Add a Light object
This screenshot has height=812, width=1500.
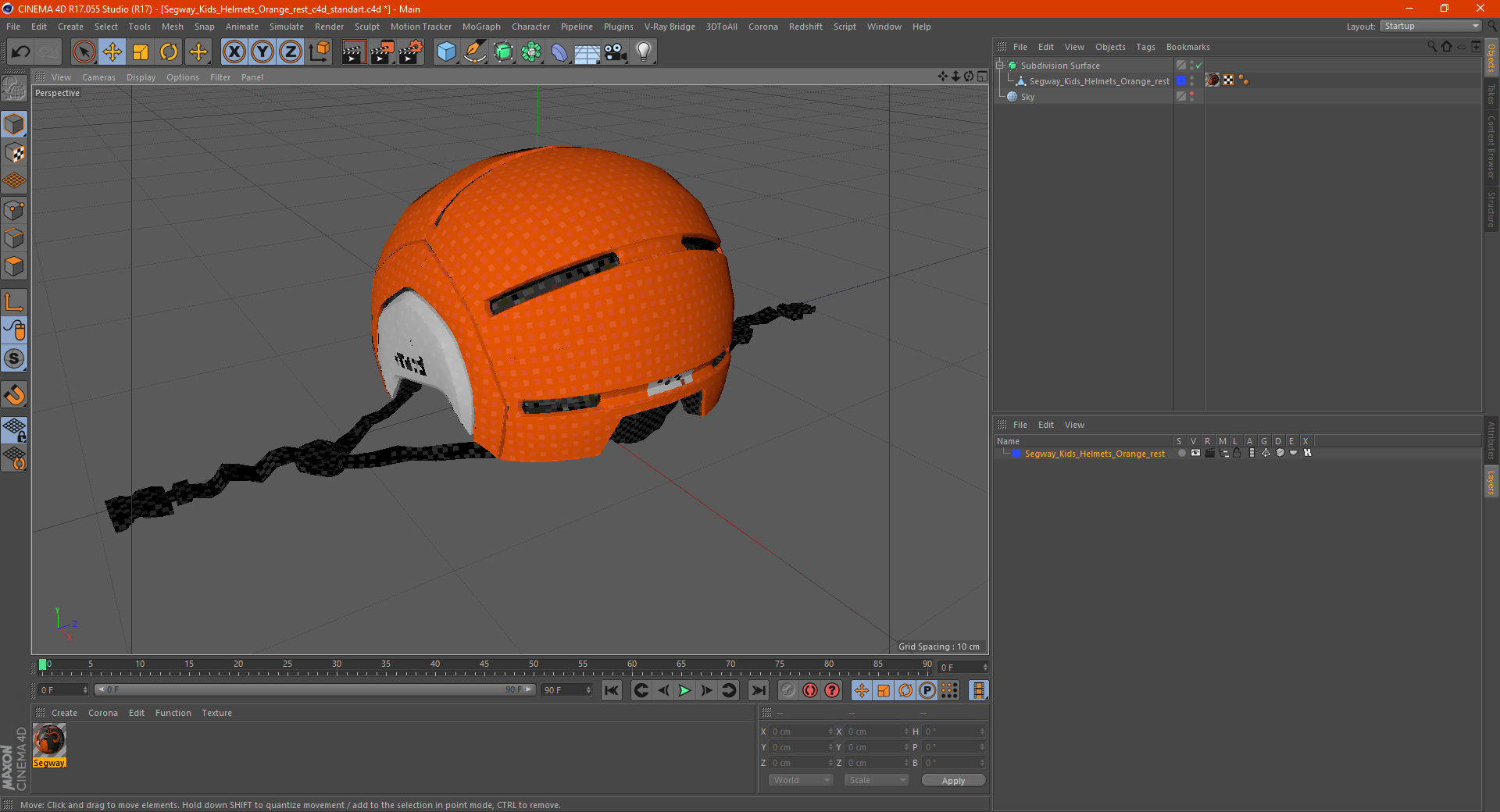pyautogui.click(x=643, y=52)
